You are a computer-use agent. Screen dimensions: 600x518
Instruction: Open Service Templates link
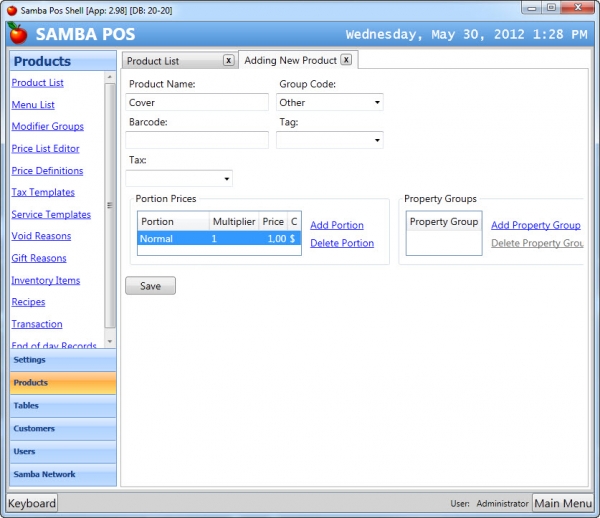pos(51,214)
